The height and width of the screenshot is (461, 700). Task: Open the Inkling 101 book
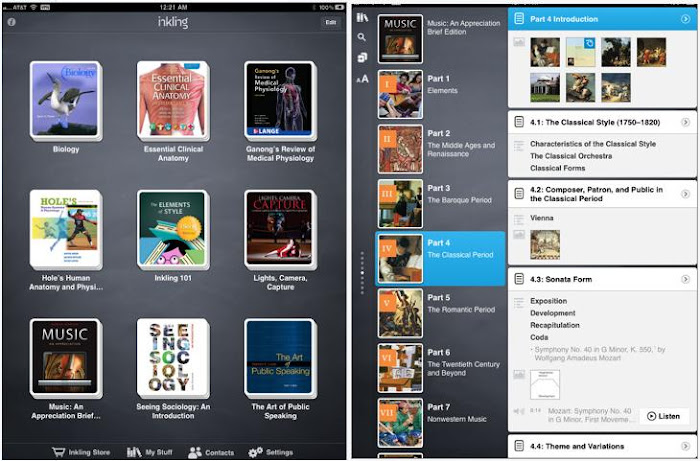point(172,228)
